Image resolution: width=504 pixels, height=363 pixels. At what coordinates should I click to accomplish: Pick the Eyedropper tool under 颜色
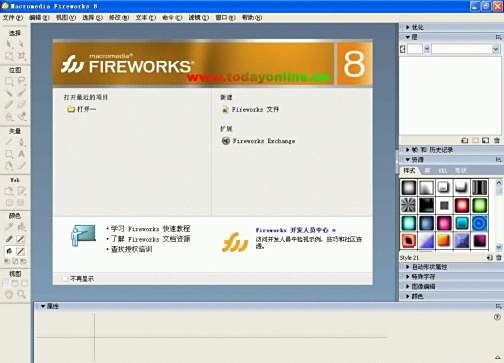tap(9, 227)
